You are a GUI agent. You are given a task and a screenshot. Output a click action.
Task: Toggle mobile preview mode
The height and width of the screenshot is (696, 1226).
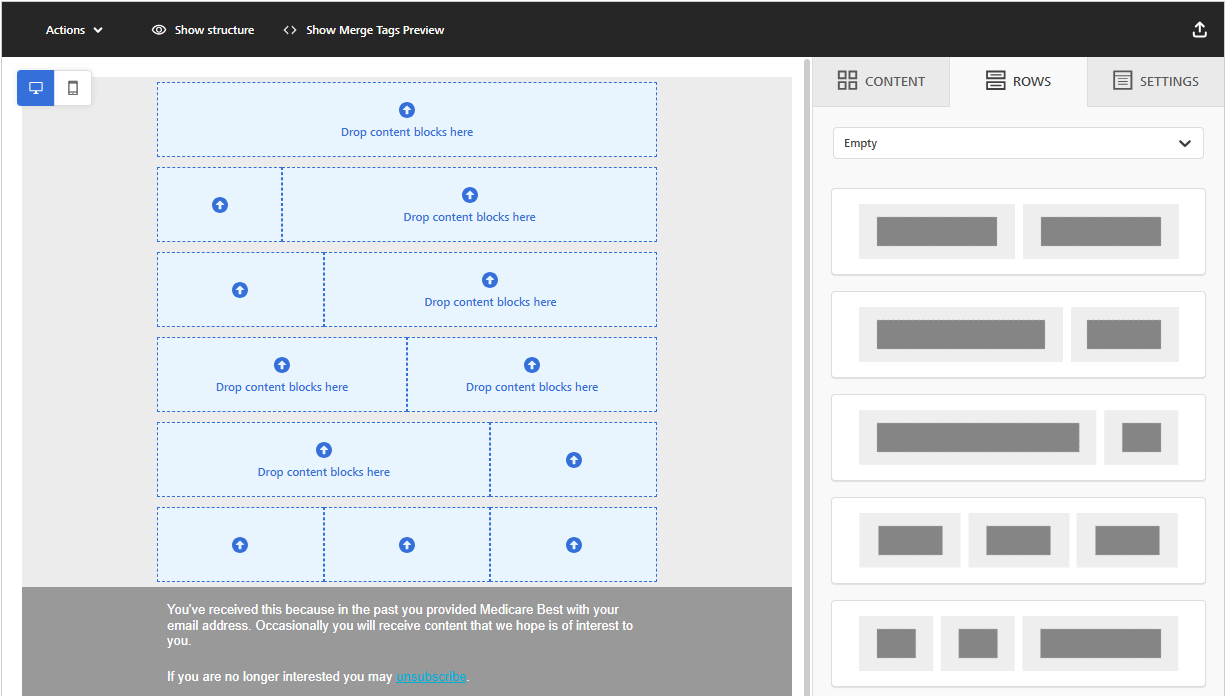point(71,88)
